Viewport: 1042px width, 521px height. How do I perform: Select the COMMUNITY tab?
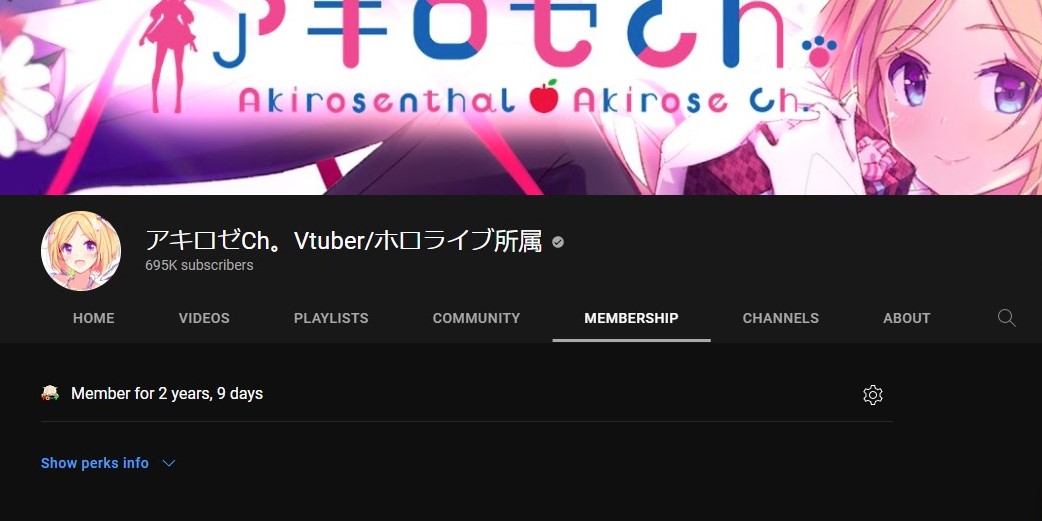[476, 318]
